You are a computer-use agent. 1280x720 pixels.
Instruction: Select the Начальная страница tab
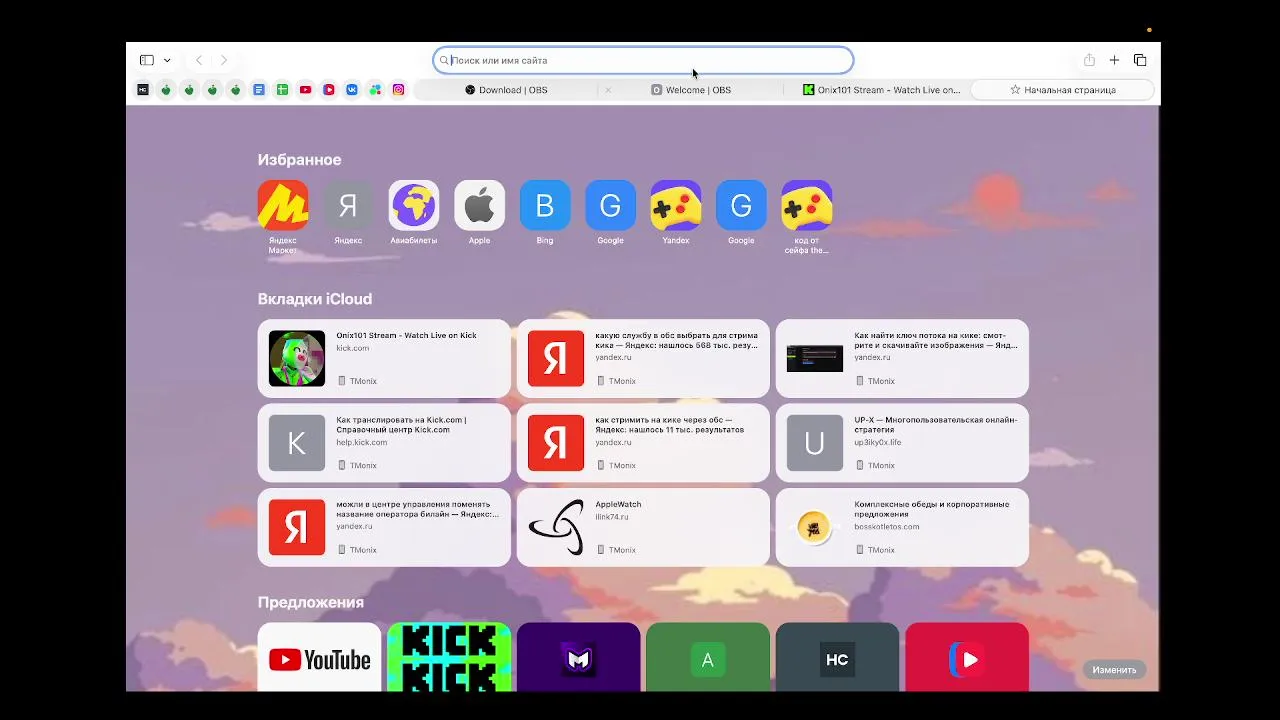pyautogui.click(x=1063, y=90)
